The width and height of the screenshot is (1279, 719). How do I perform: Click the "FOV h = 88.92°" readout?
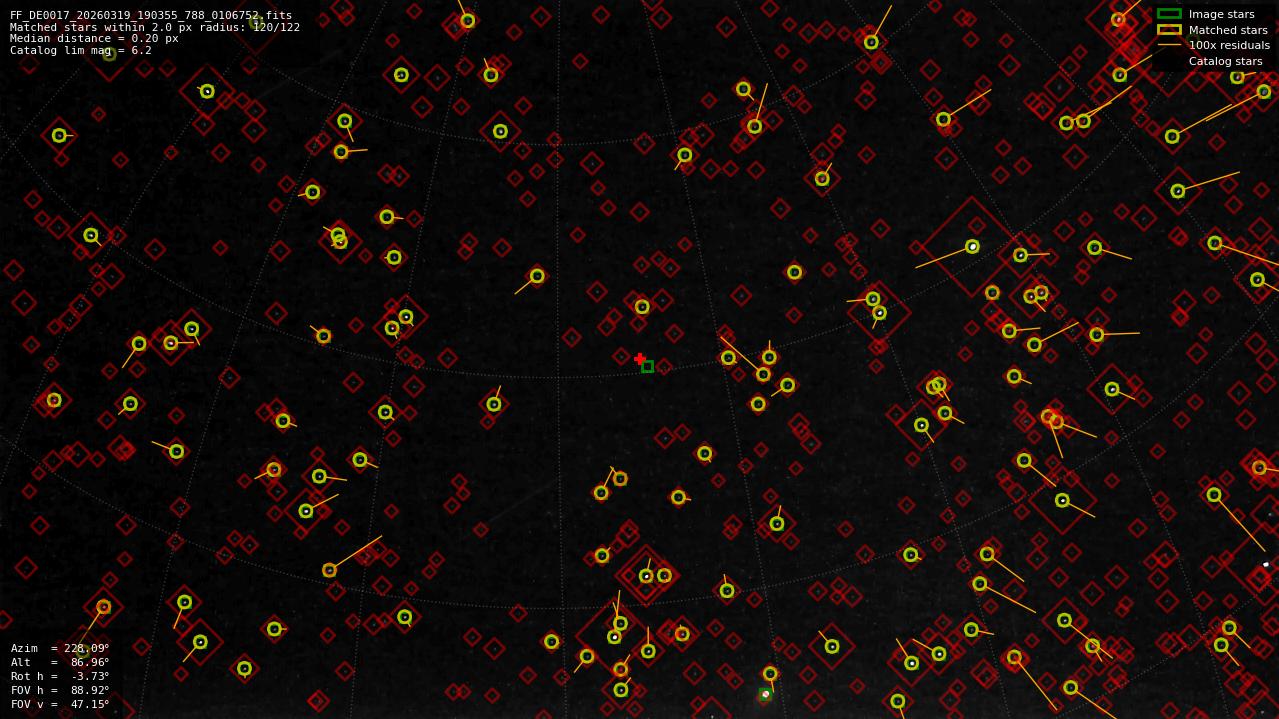60,690
